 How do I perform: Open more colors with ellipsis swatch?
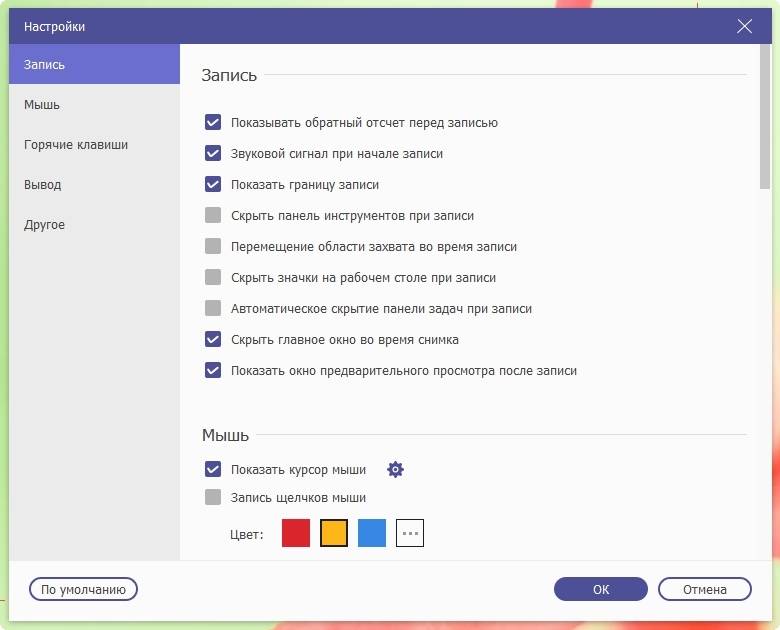[410, 533]
